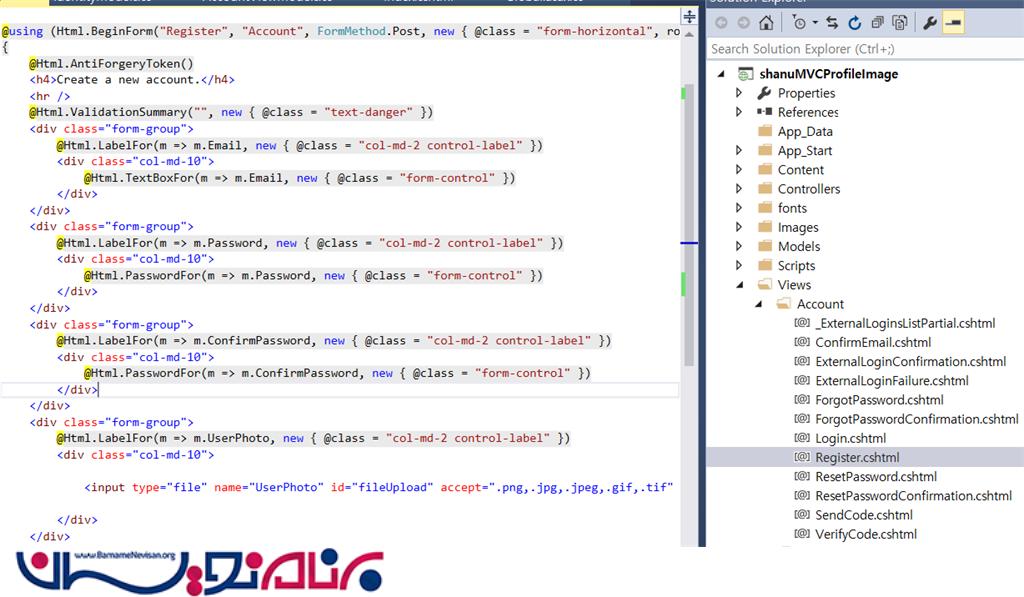Open Login.cshtml file

pyautogui.click(x=850, y=438)
